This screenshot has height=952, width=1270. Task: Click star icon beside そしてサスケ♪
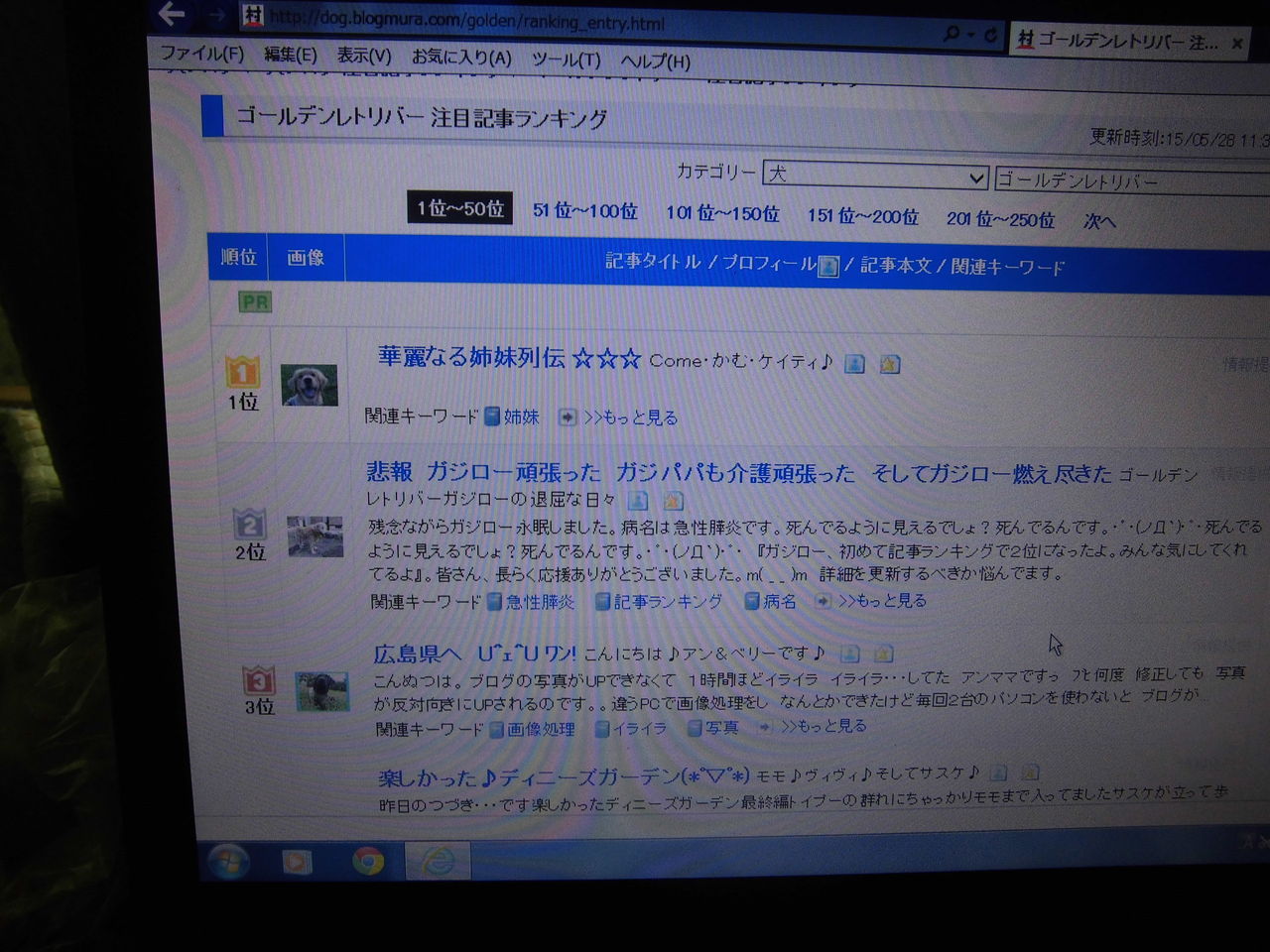coord(1031,772)
